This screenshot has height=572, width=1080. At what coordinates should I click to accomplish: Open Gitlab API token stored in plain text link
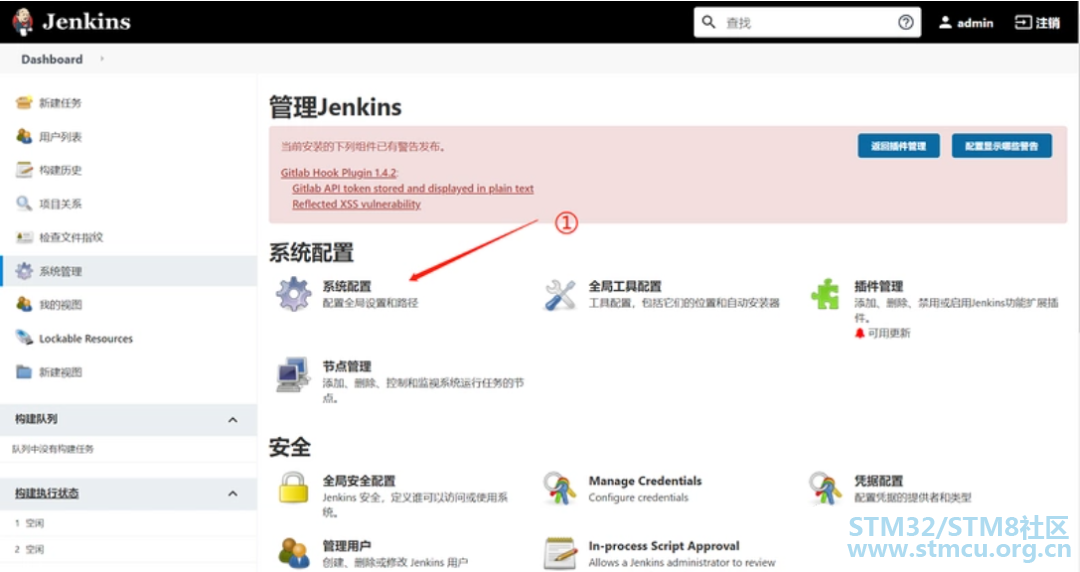point(413,188)
